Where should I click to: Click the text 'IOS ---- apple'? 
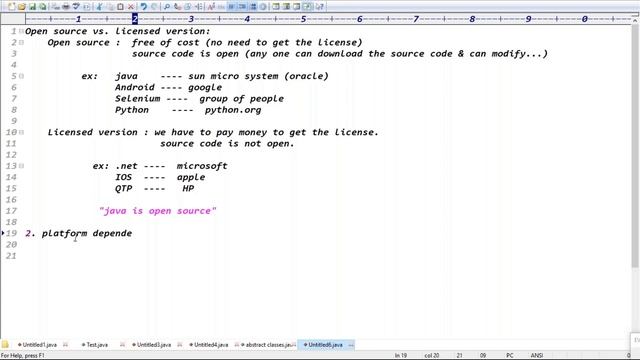160,177
